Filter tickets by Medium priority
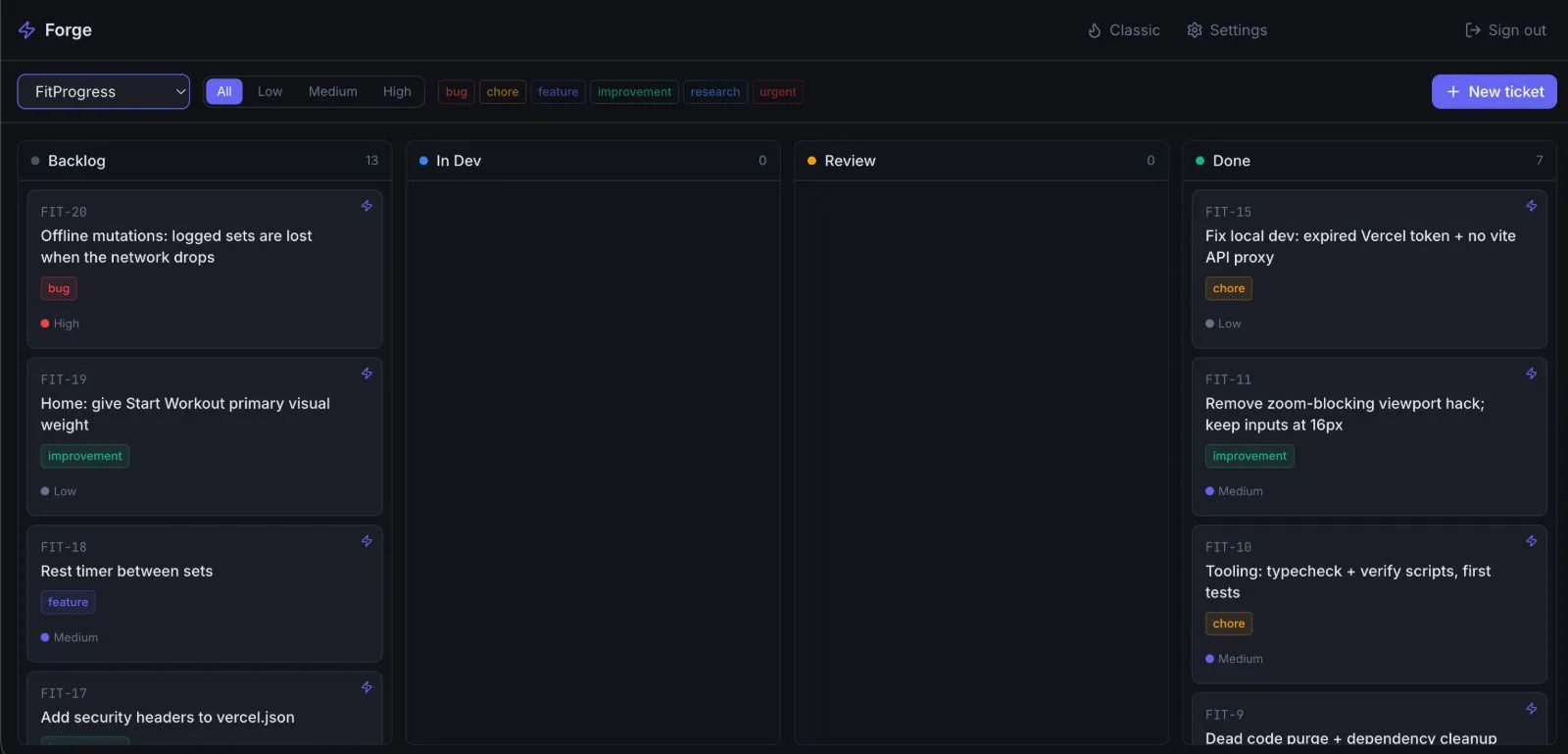The width and height of the screenshot is (1568, 754). coord(333,91)
